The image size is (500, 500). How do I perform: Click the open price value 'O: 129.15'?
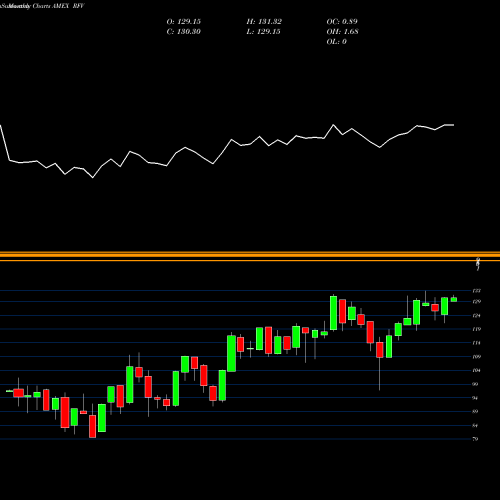[183, 22]
